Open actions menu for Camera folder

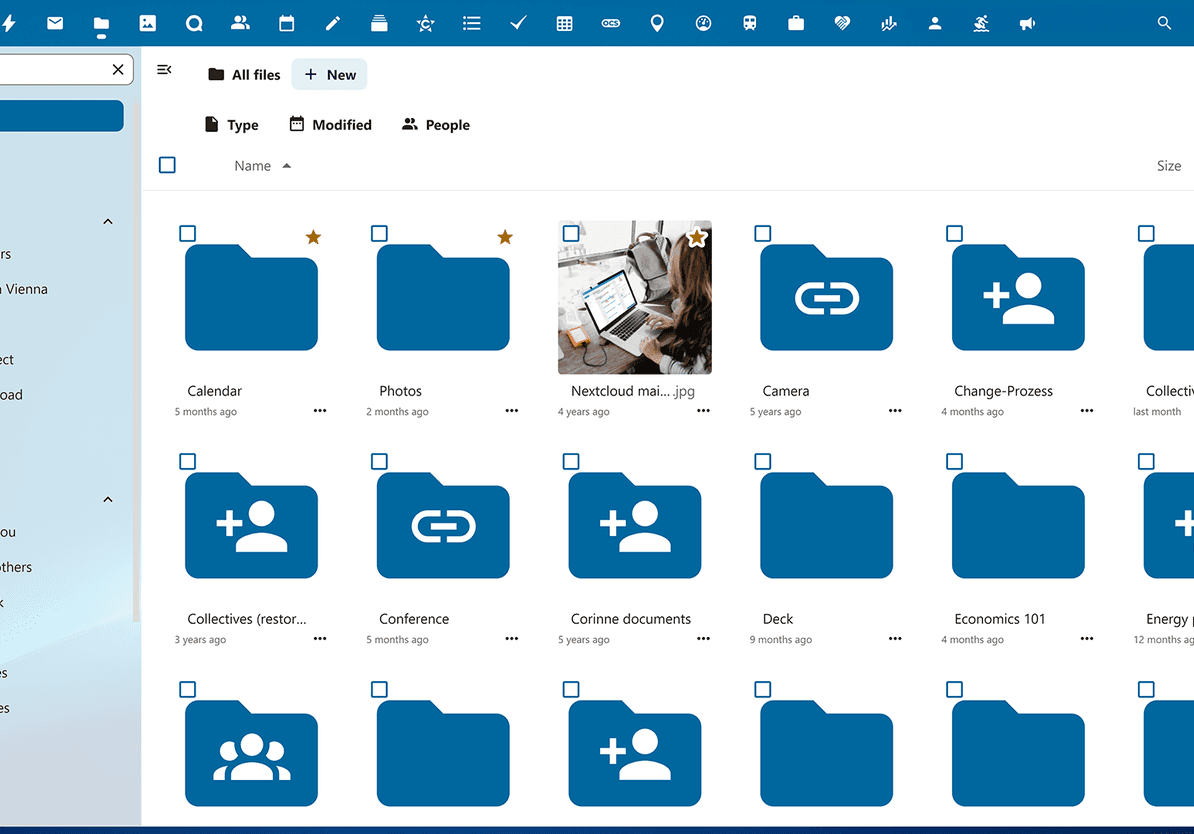point(895,411)
